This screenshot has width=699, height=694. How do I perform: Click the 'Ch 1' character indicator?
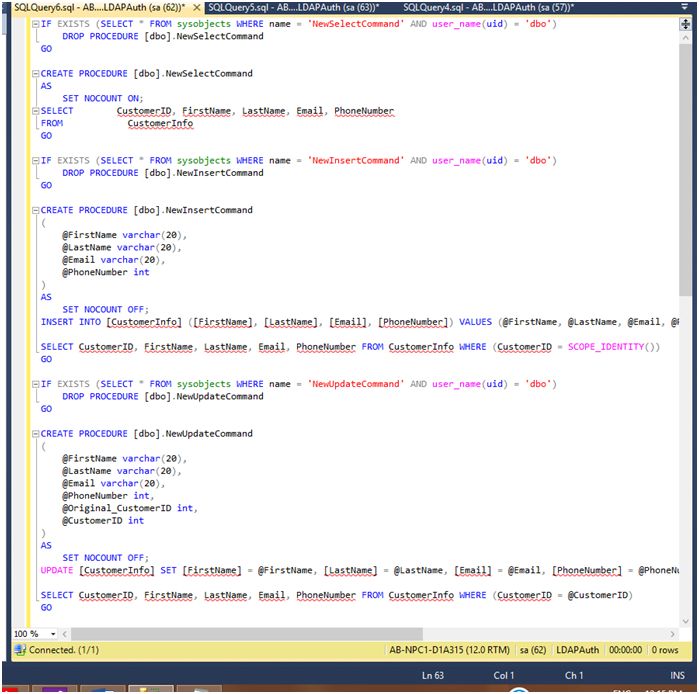(x=574, y=675)
